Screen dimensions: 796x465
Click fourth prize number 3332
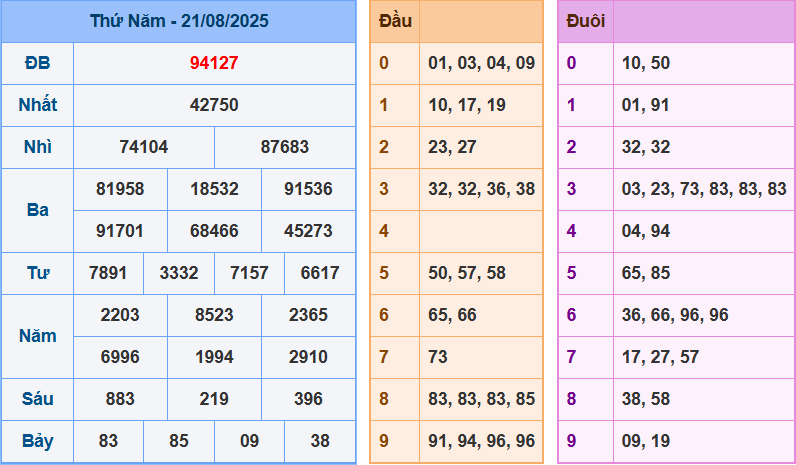coord(178,273)
